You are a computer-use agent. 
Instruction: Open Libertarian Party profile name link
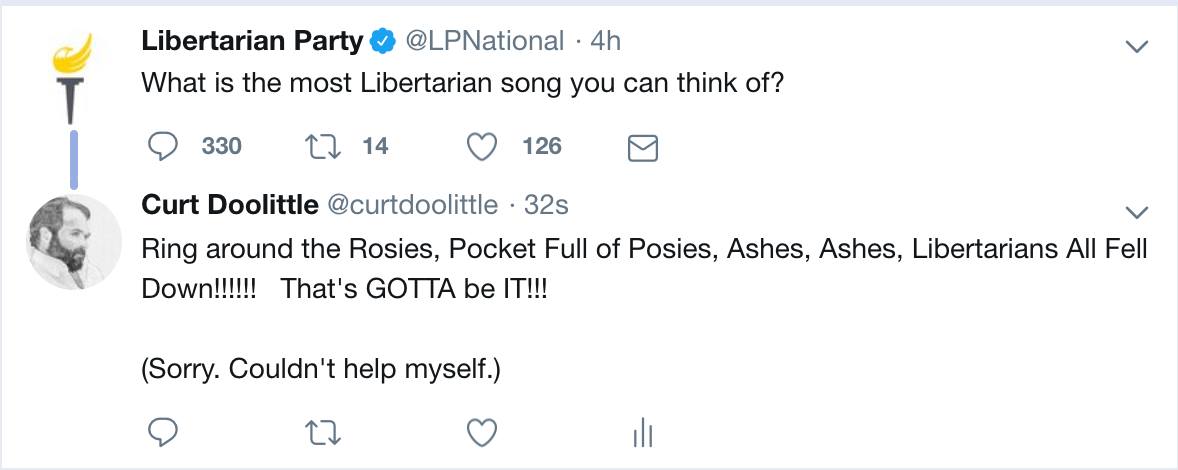point(252,41)
